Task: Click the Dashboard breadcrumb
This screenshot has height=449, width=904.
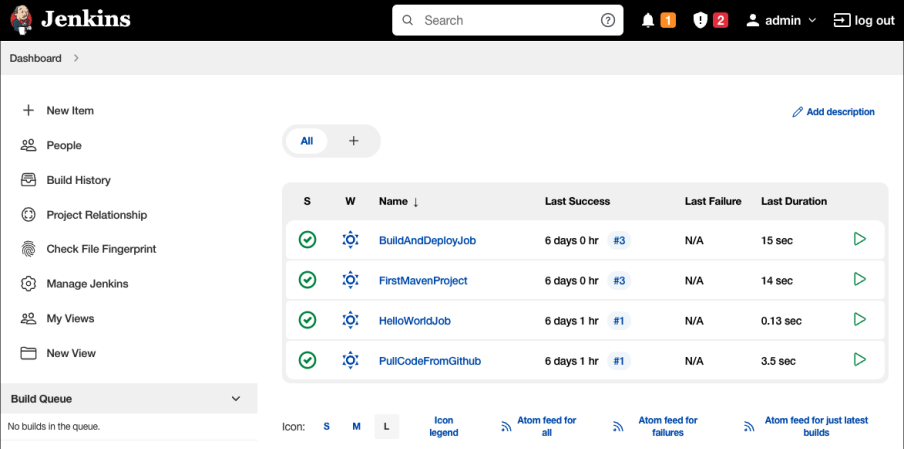Action: click(35, 58)
